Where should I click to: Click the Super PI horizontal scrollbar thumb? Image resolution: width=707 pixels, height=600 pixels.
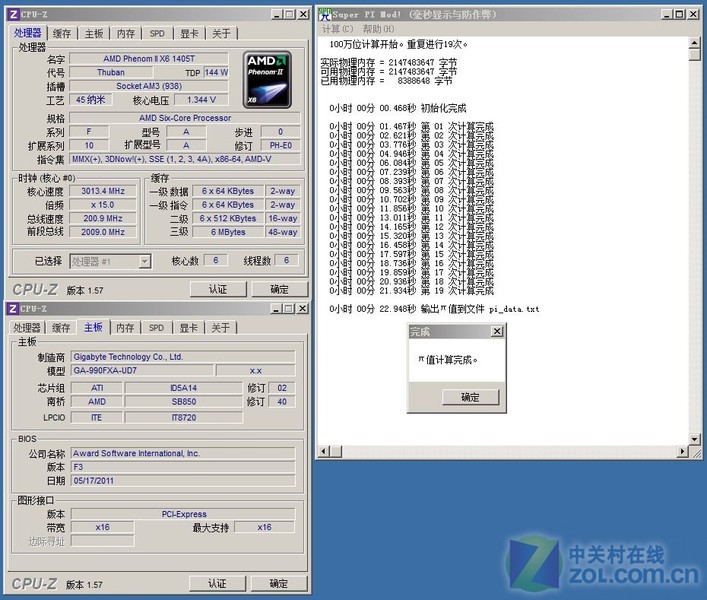(x=336, y=451)
